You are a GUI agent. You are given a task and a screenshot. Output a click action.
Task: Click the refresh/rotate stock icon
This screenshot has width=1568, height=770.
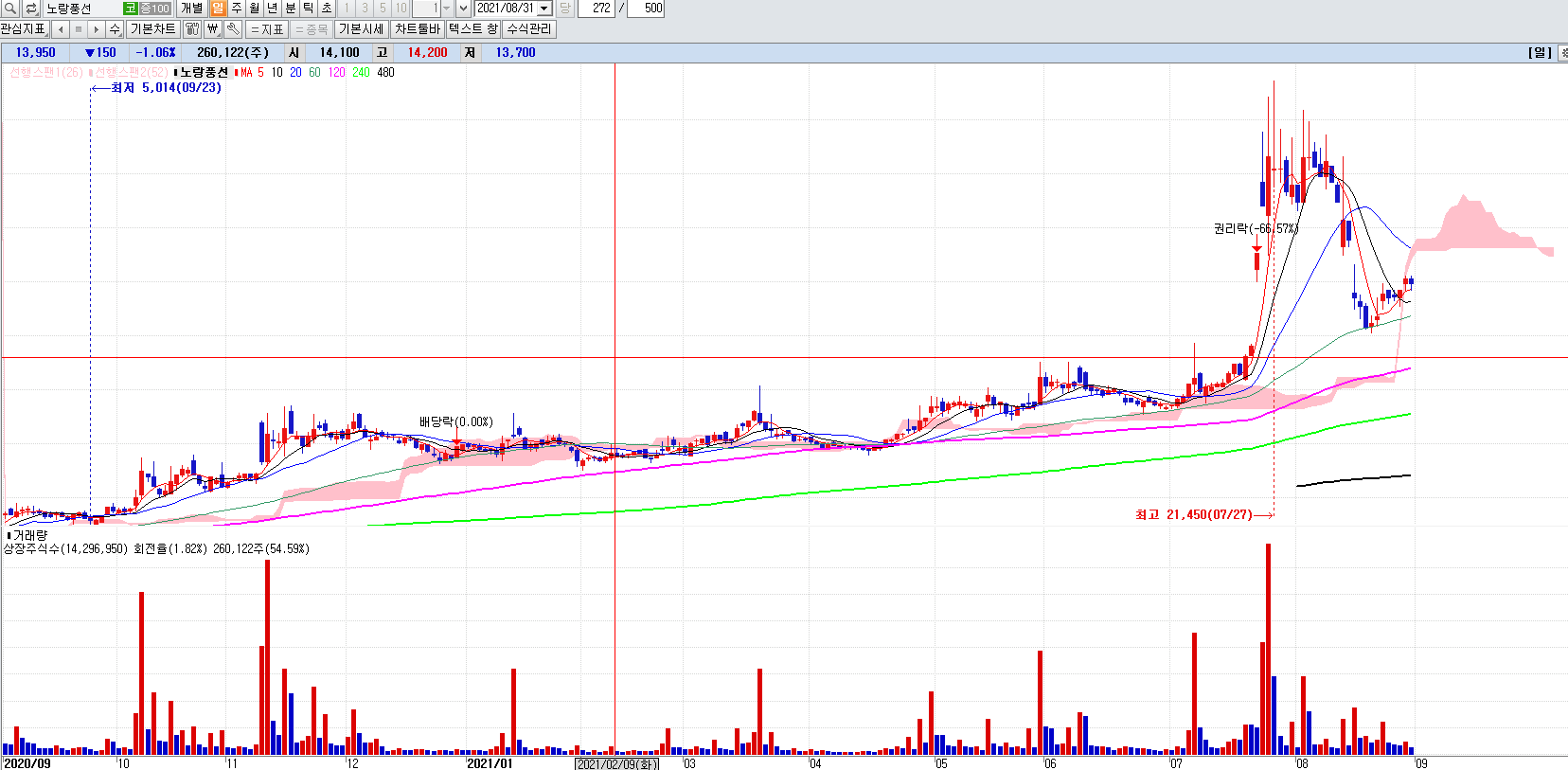pos(31,9)
